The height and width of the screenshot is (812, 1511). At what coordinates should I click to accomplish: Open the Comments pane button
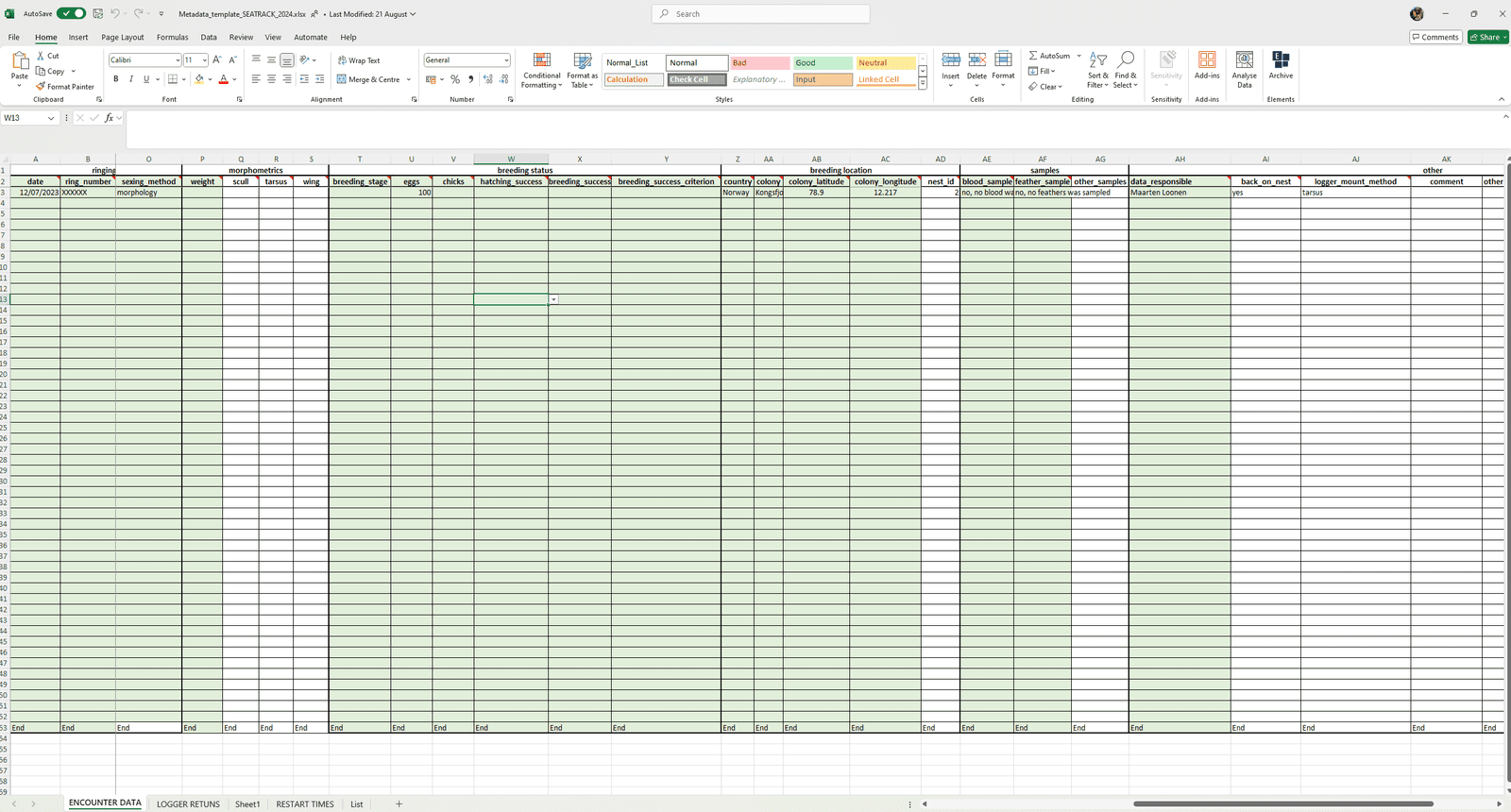1435,38
